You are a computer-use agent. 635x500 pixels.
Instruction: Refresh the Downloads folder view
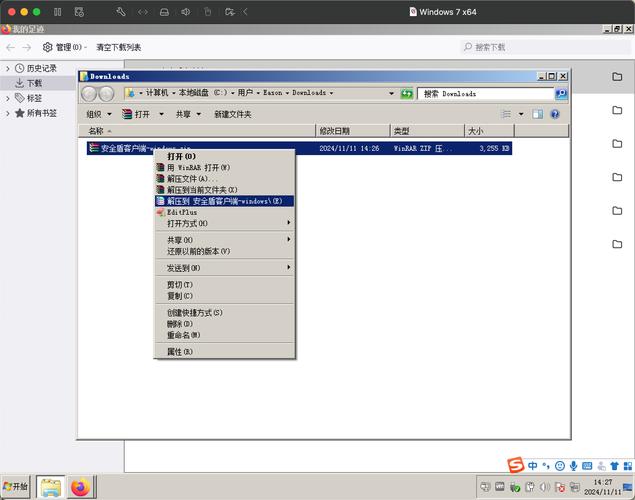pos(406,94)
